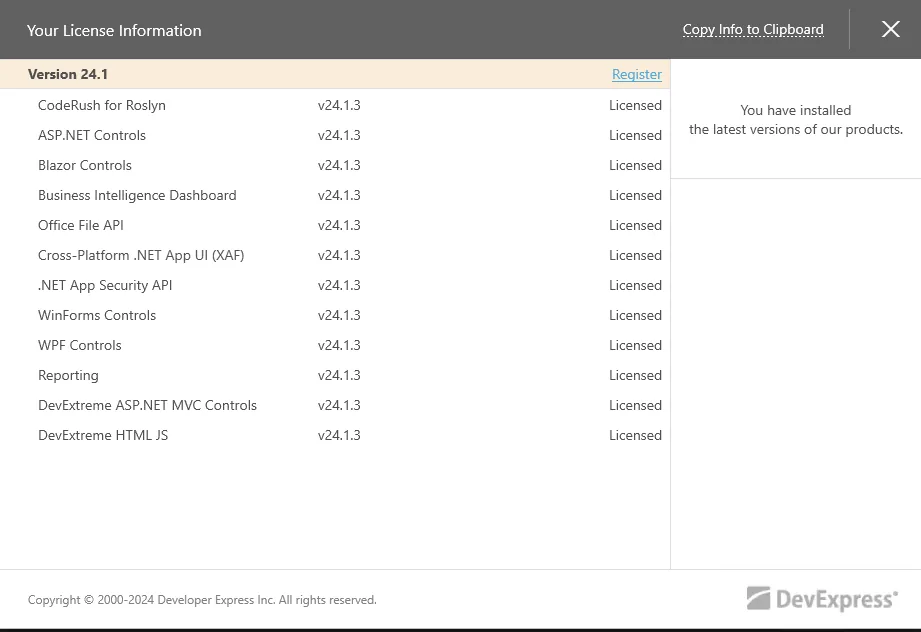Image resolution: width=921 pixels, height=632 pixels.
Task: Select WinForms Controls entry
Action: [335, 315]
